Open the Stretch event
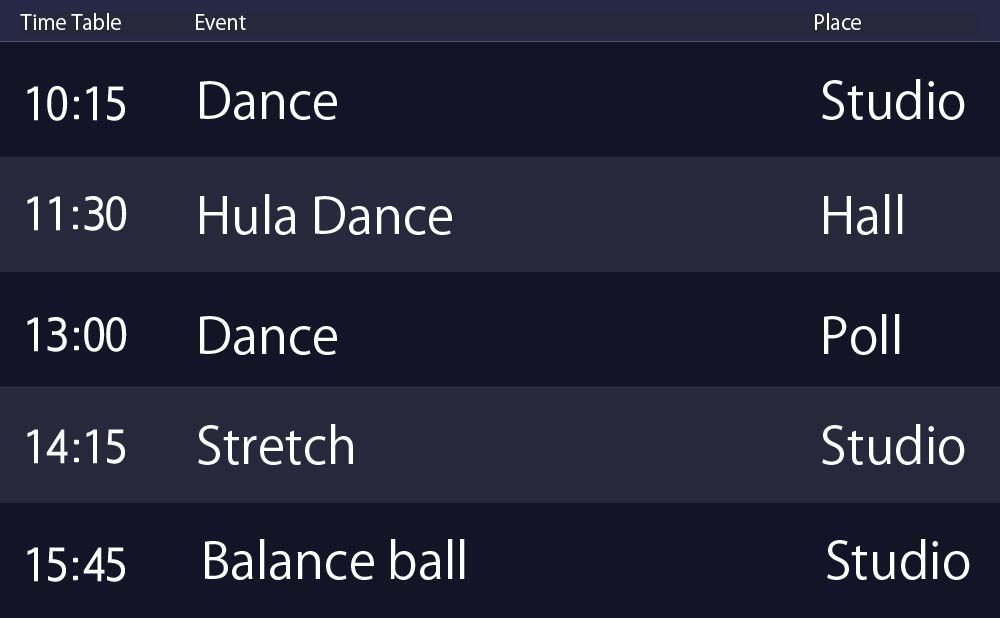 pos(276,445)
